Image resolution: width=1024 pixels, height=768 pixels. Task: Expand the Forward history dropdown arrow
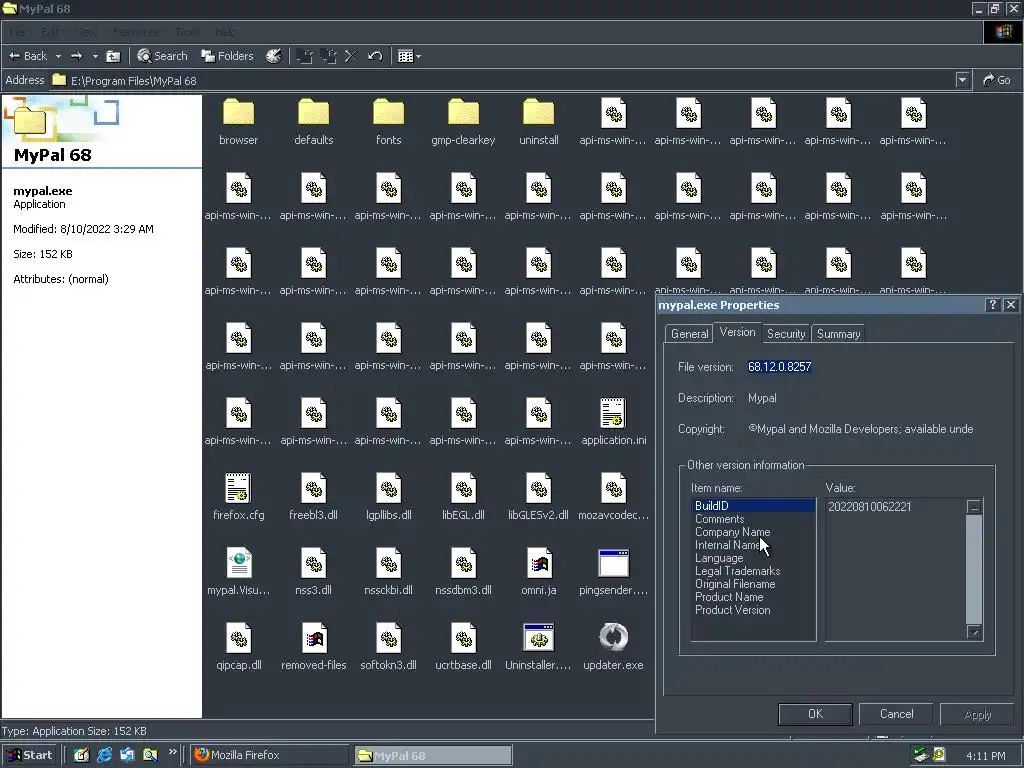[95, 56]
